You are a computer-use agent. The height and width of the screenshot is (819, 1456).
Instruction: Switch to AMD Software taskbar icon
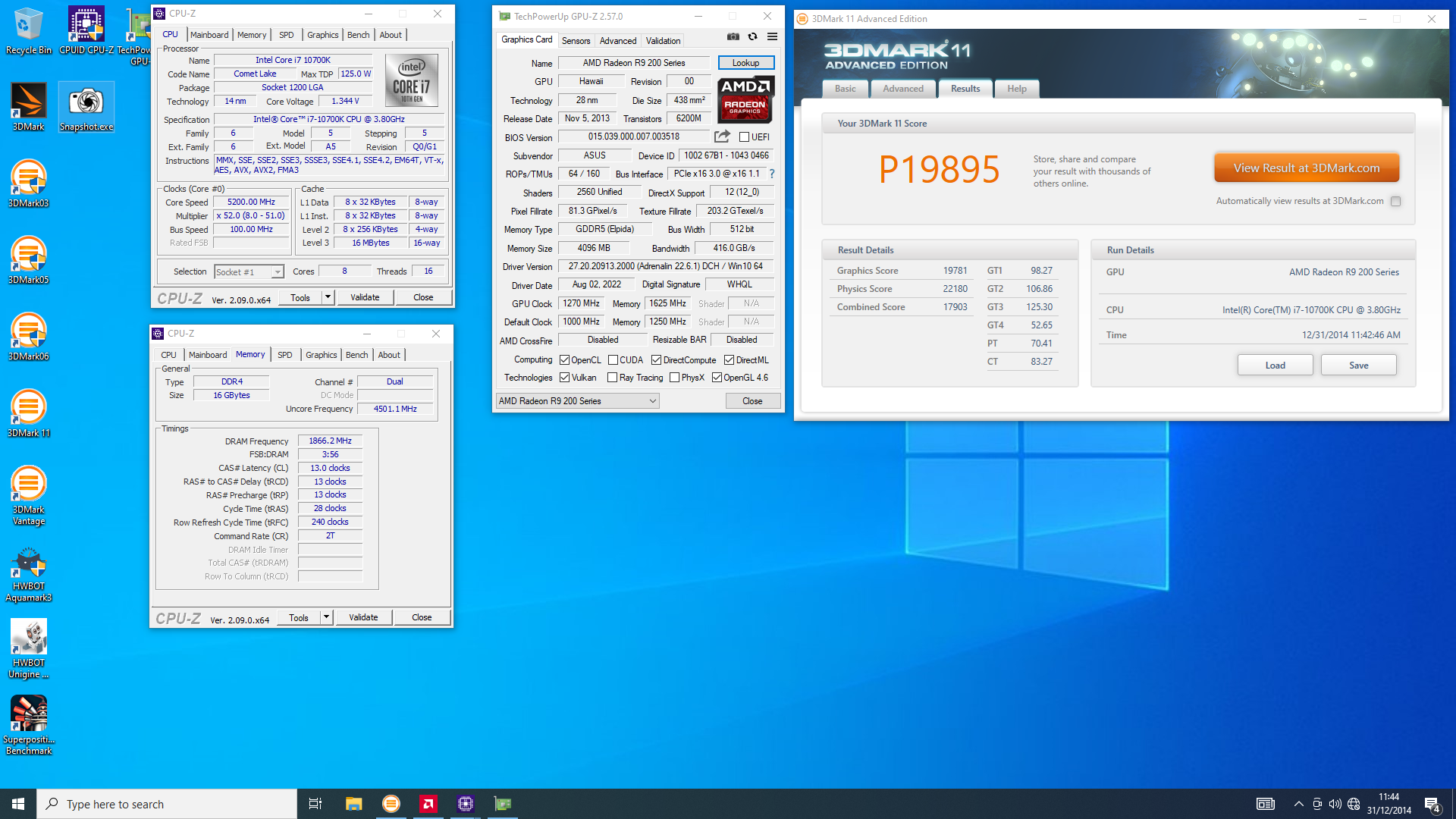coord(428,804)
